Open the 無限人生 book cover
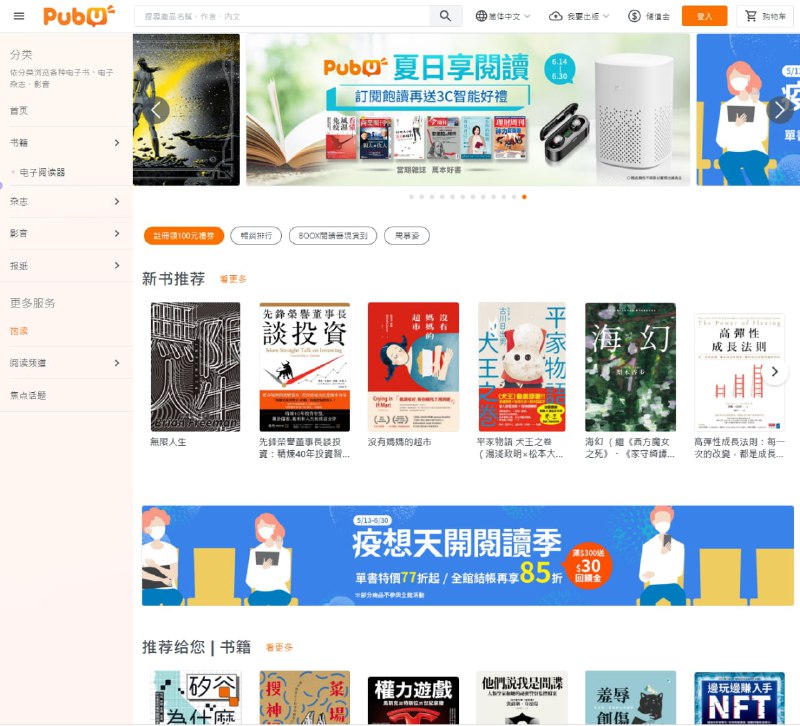 coord(195,367)
